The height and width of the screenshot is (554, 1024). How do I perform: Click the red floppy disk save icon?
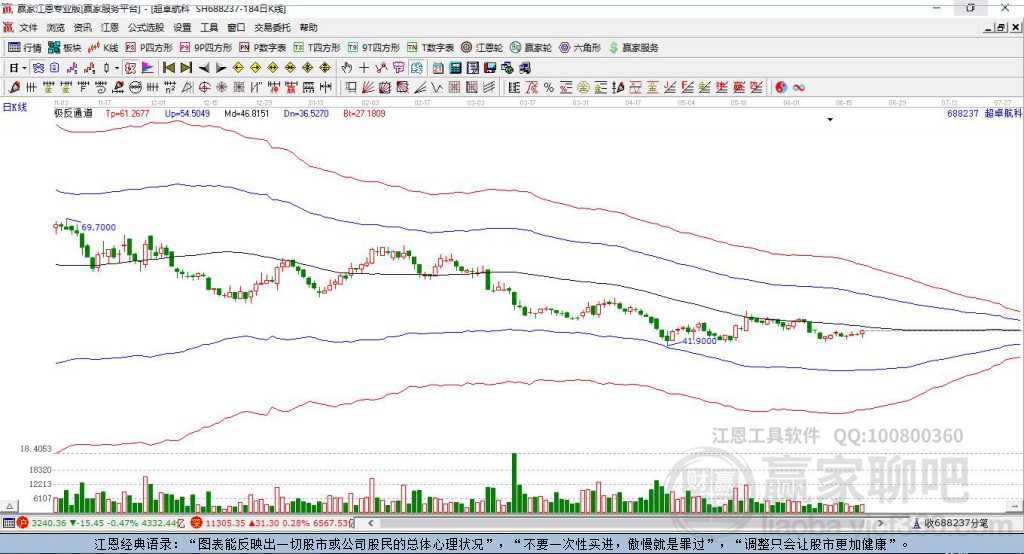pyautogui.click(x=490, y=68)
